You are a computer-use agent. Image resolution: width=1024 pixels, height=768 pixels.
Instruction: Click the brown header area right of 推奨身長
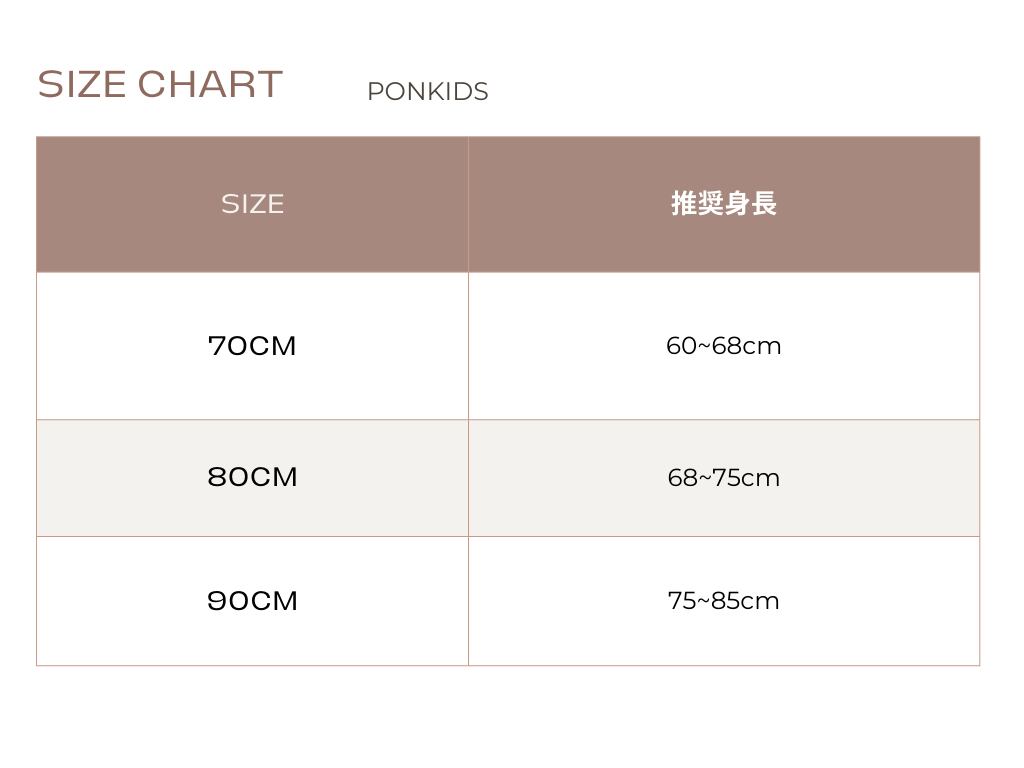(x=890, y=204)
